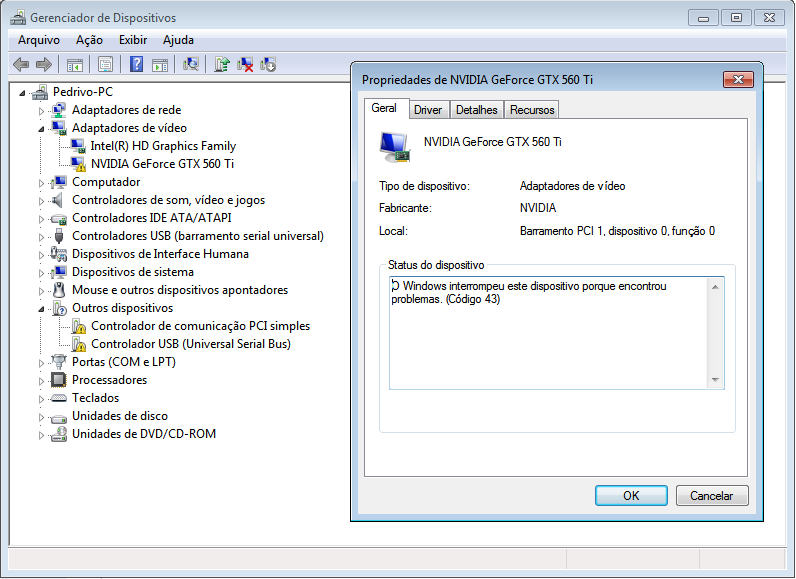
Task: Select Controladores de som, vídeo e jogos
Action: pos(168,200)
